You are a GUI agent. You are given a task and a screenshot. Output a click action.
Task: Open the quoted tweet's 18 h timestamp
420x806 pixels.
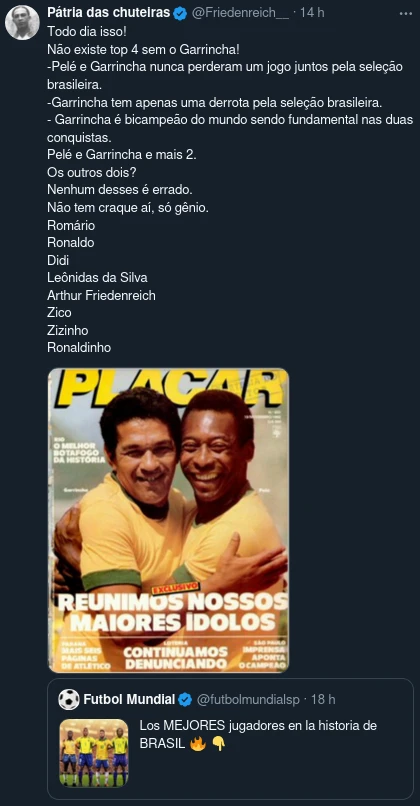324,700
